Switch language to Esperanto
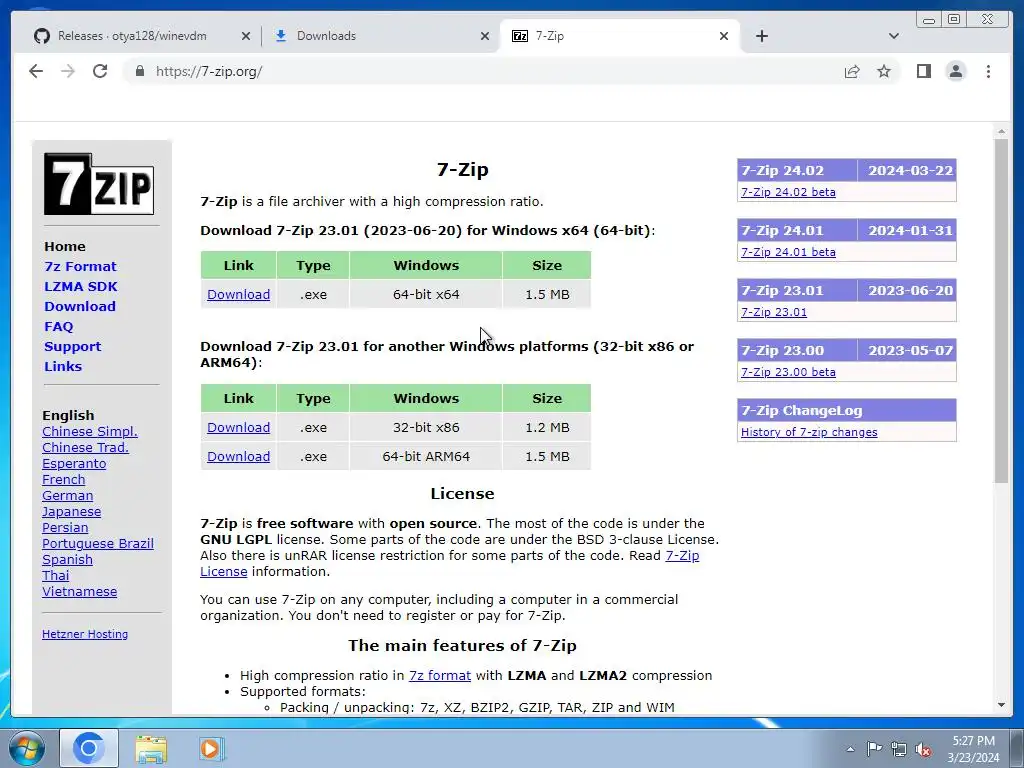 (74, 464)
